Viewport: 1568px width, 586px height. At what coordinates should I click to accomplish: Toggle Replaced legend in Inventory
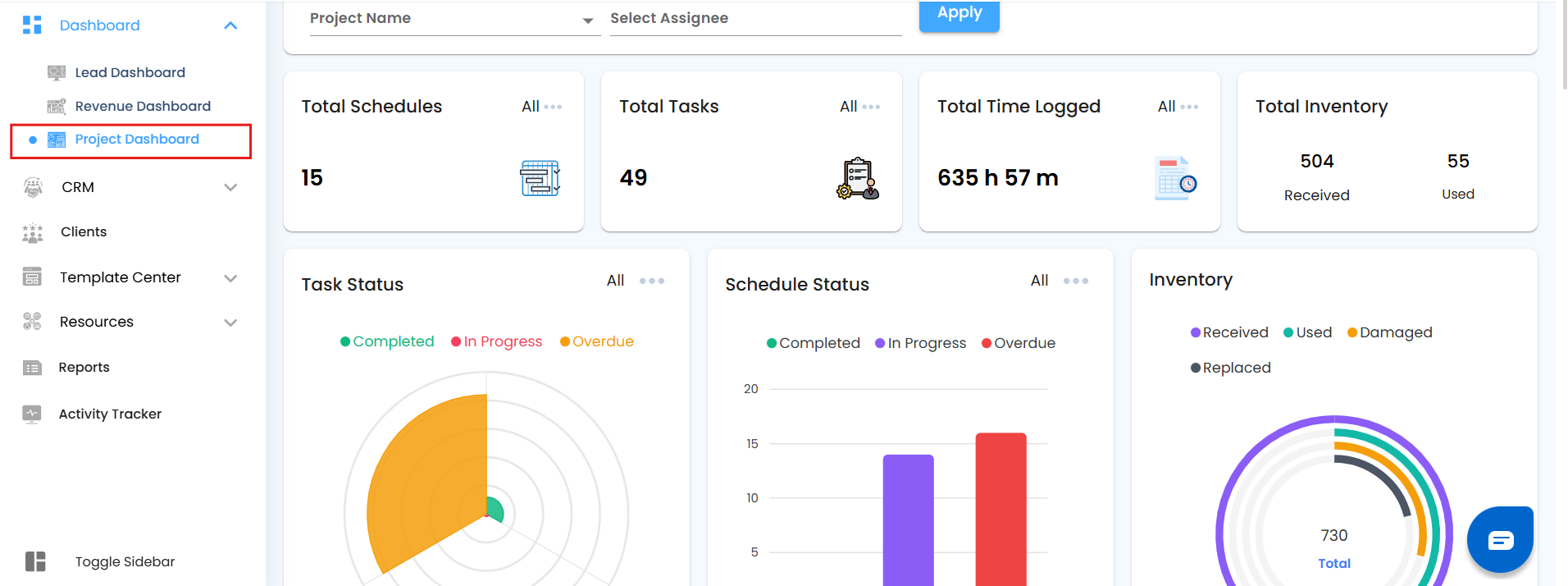coord(1231,368)
